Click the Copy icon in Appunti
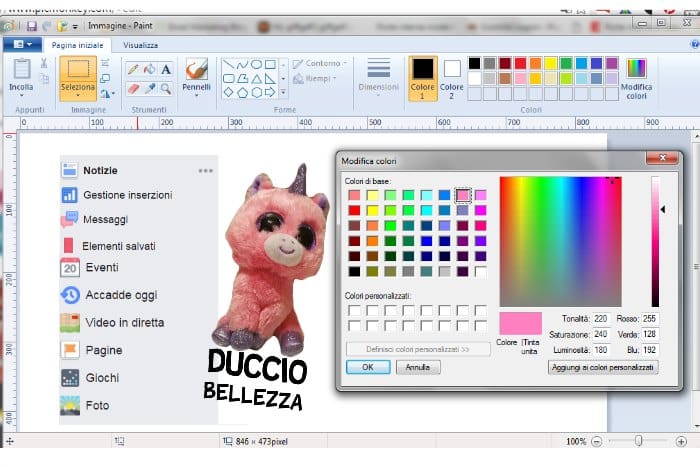The height and width of the screenshot is (467, 700). 44,79
